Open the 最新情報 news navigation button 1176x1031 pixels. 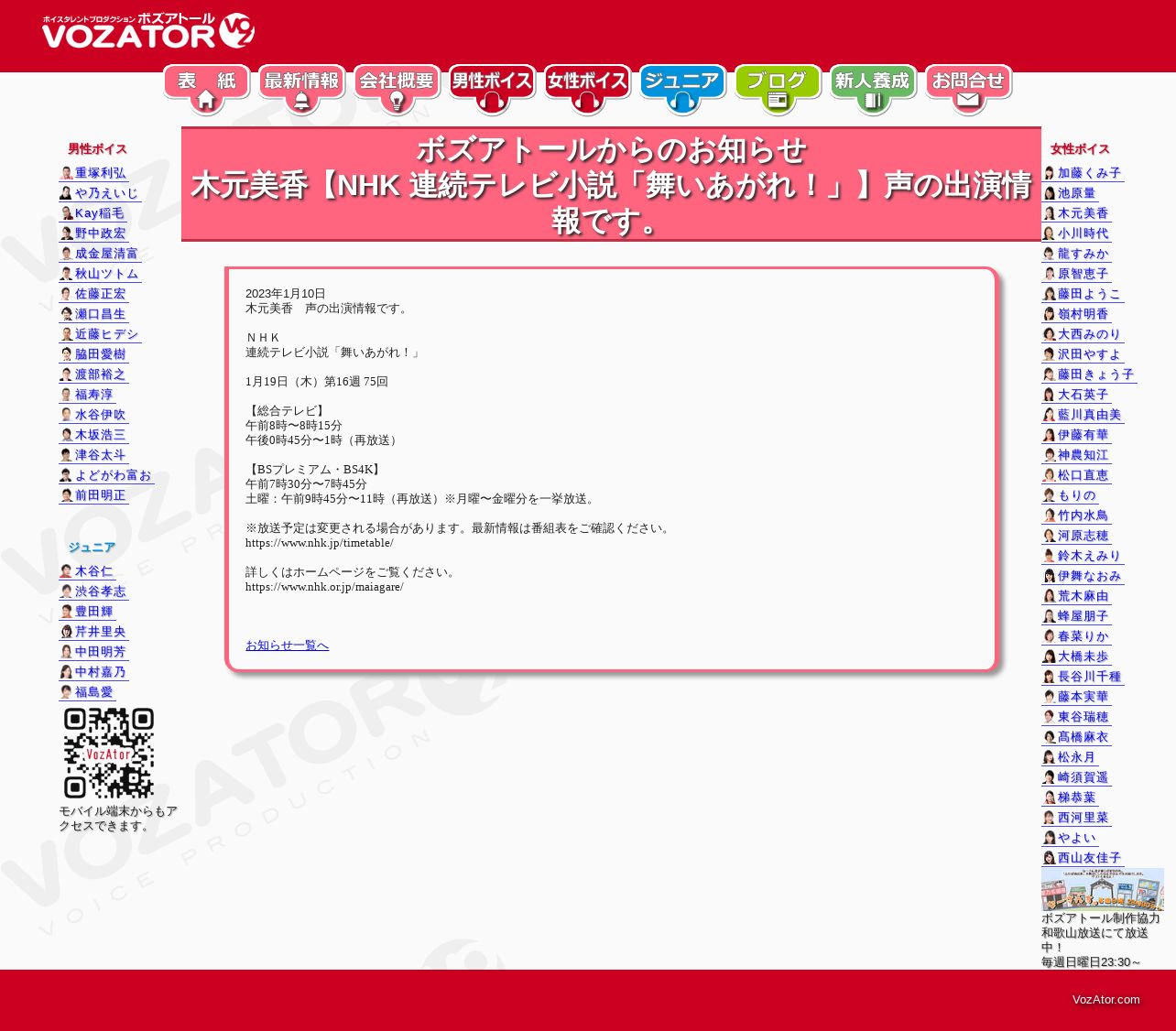[x=302, y=90]
